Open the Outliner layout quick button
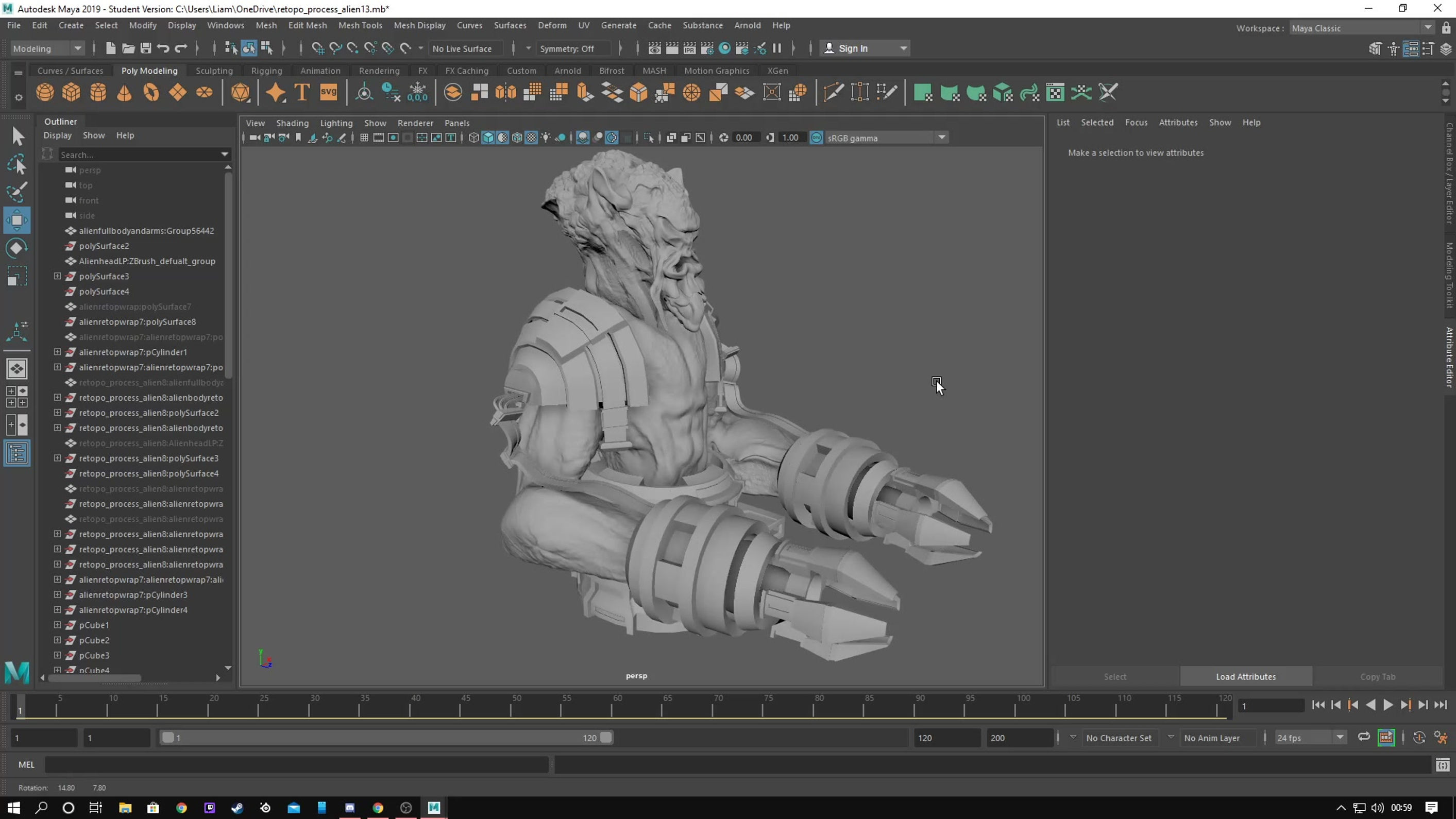The height and width of the screenshot is (819, 1456). pos(17,453)
